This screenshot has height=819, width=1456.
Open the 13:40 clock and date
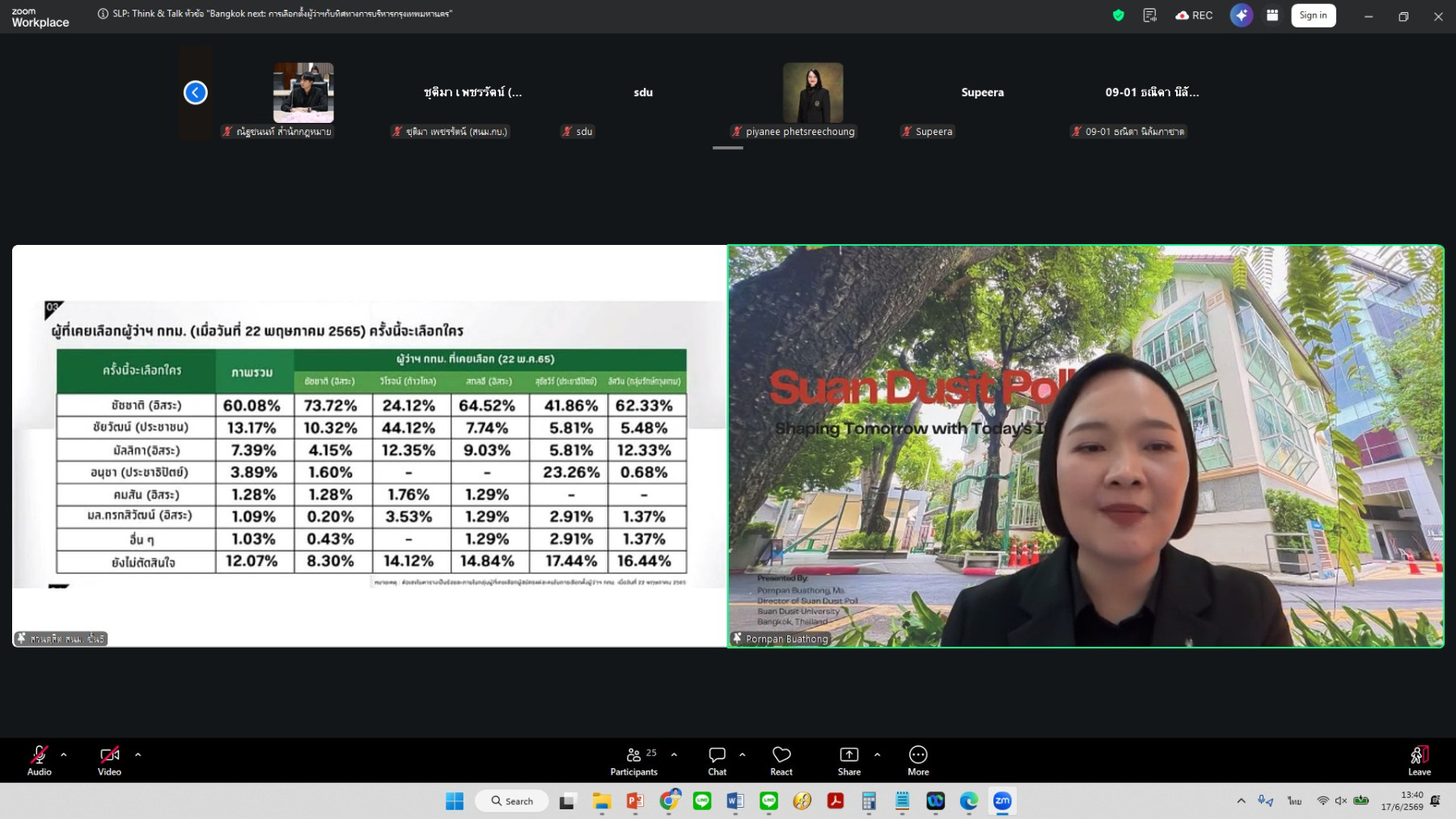[1402, 801]
